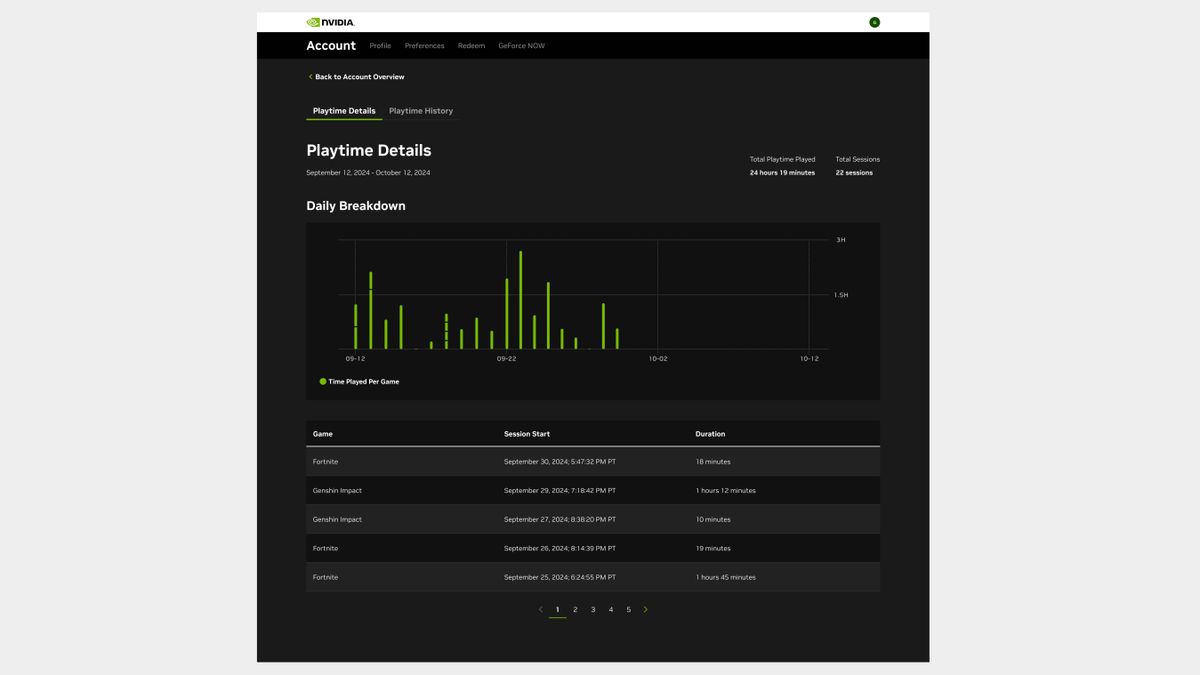This screenshot has width=1200, height=675.
Task: Click the previous page arrow
Action: pos(540,609)
